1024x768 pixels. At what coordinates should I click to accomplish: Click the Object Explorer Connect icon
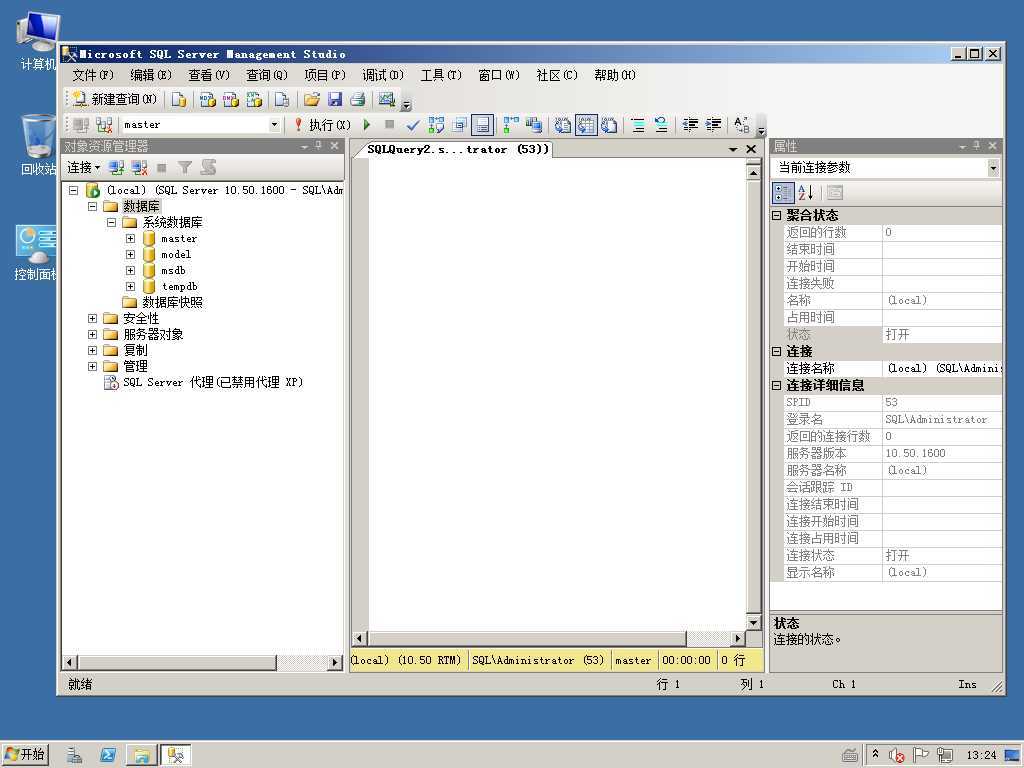116,168
